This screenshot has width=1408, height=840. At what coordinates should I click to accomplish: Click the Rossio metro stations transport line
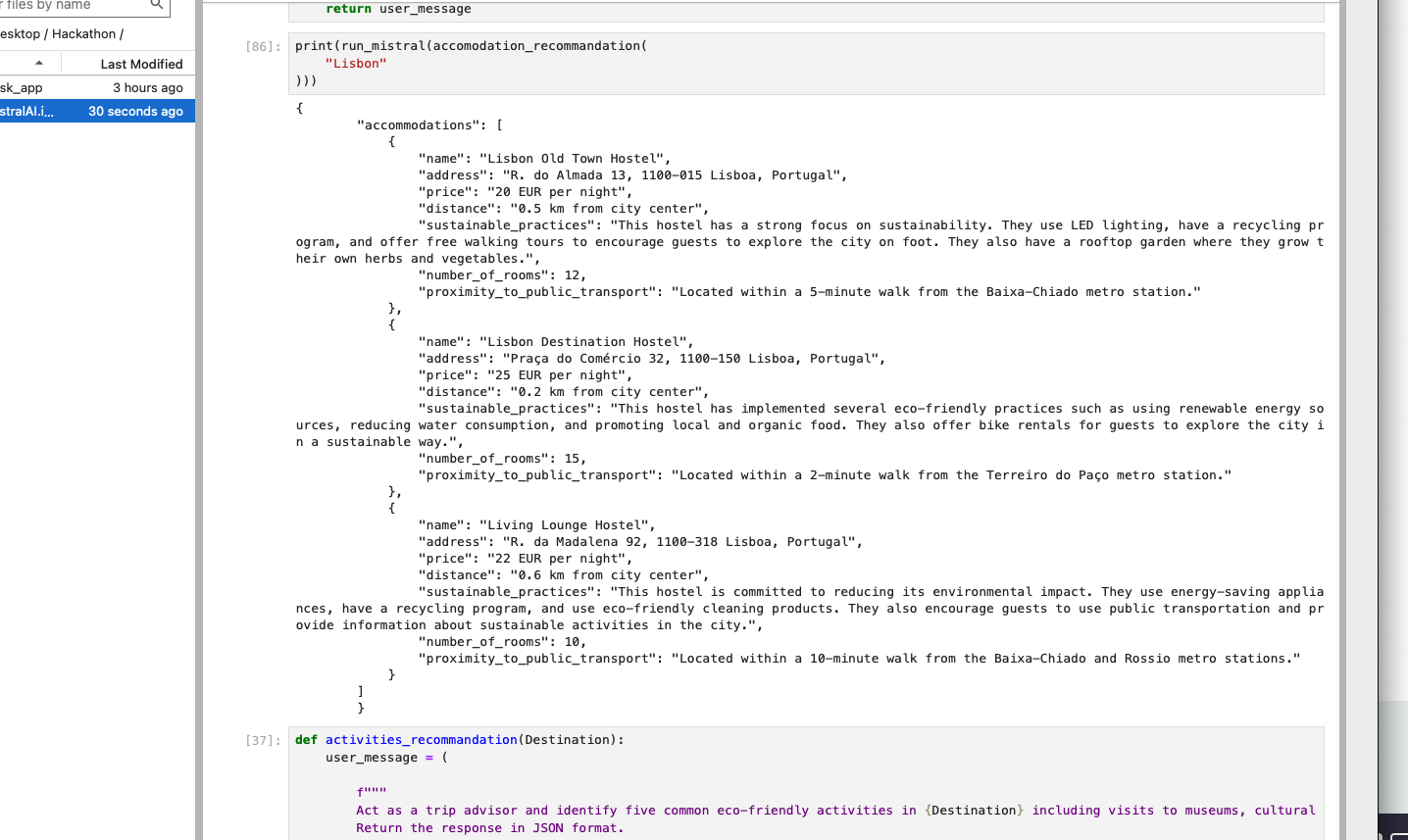860,658
